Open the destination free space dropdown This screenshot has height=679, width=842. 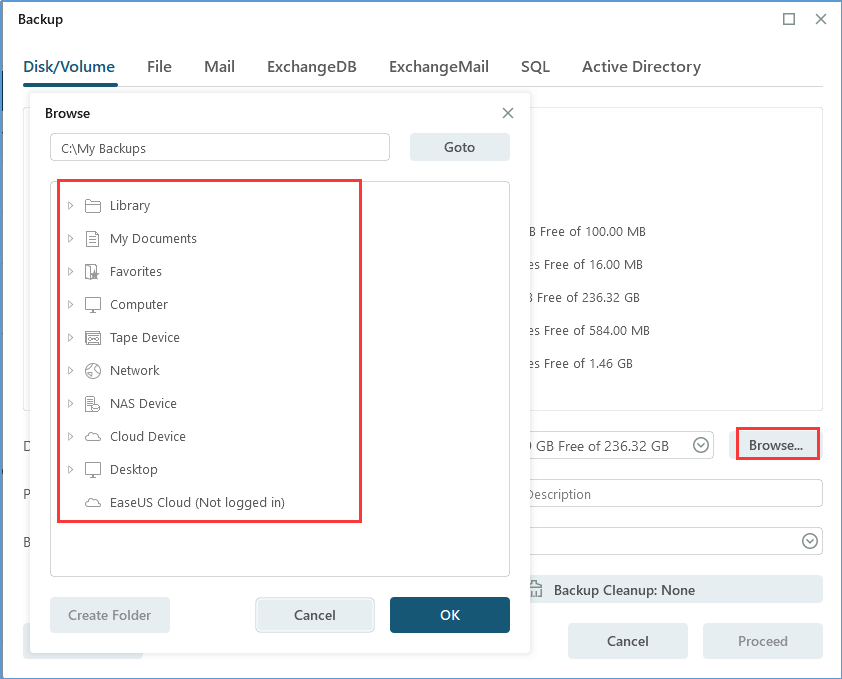(x=700, y=445)
